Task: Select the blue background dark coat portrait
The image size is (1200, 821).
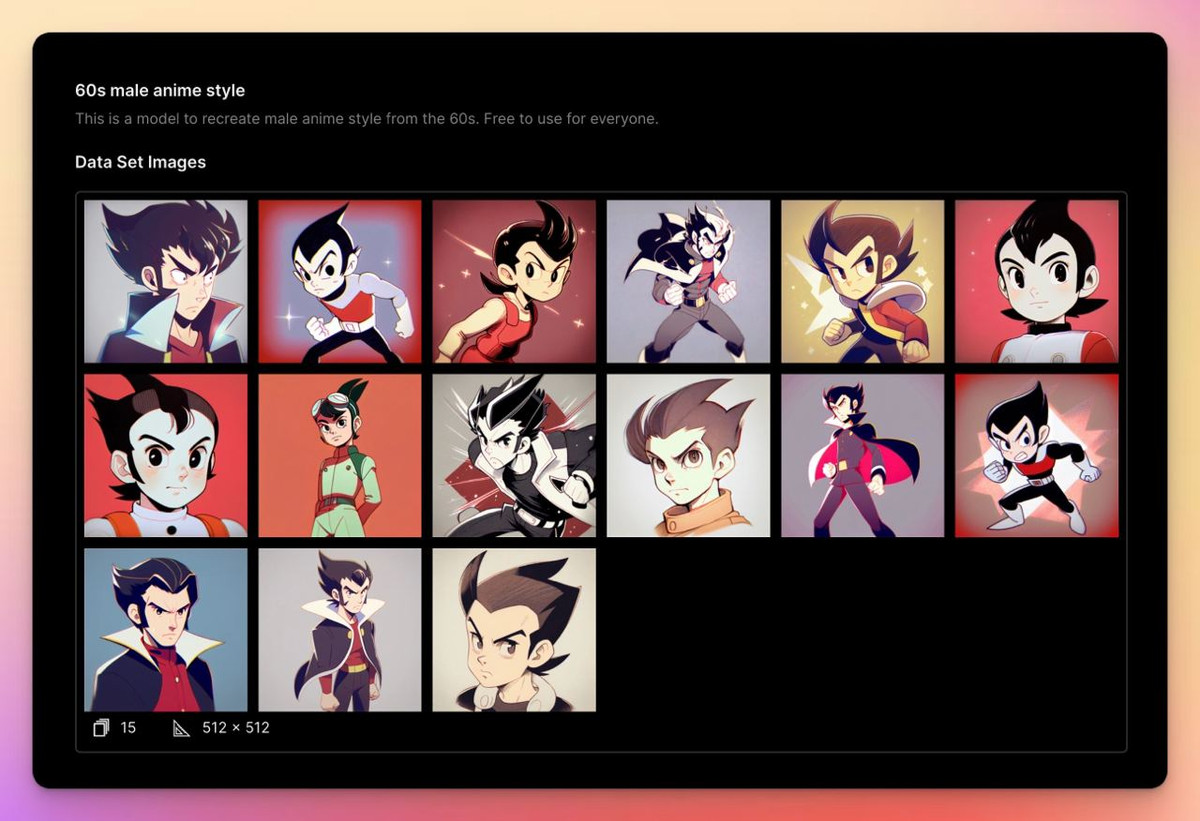Action: point(165,629)
